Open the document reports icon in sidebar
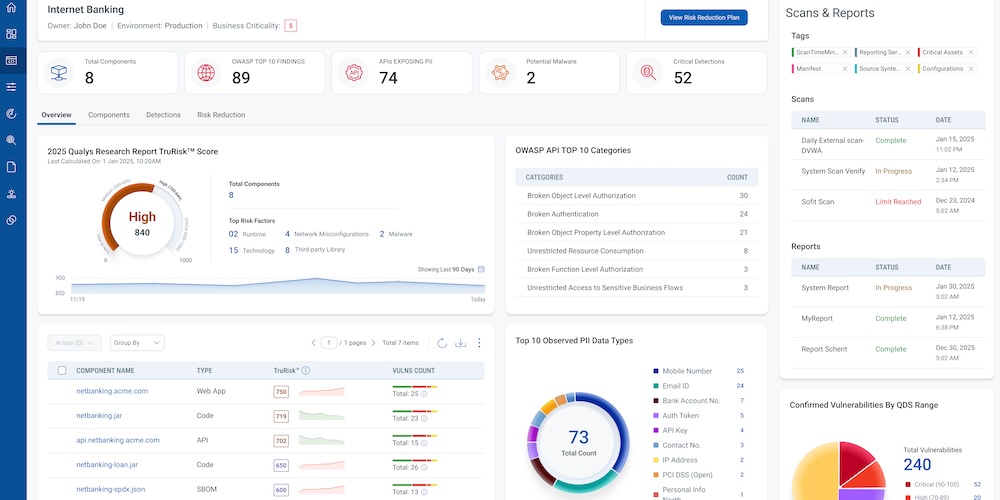The image size is (1000, 500). tap(11, 167)
